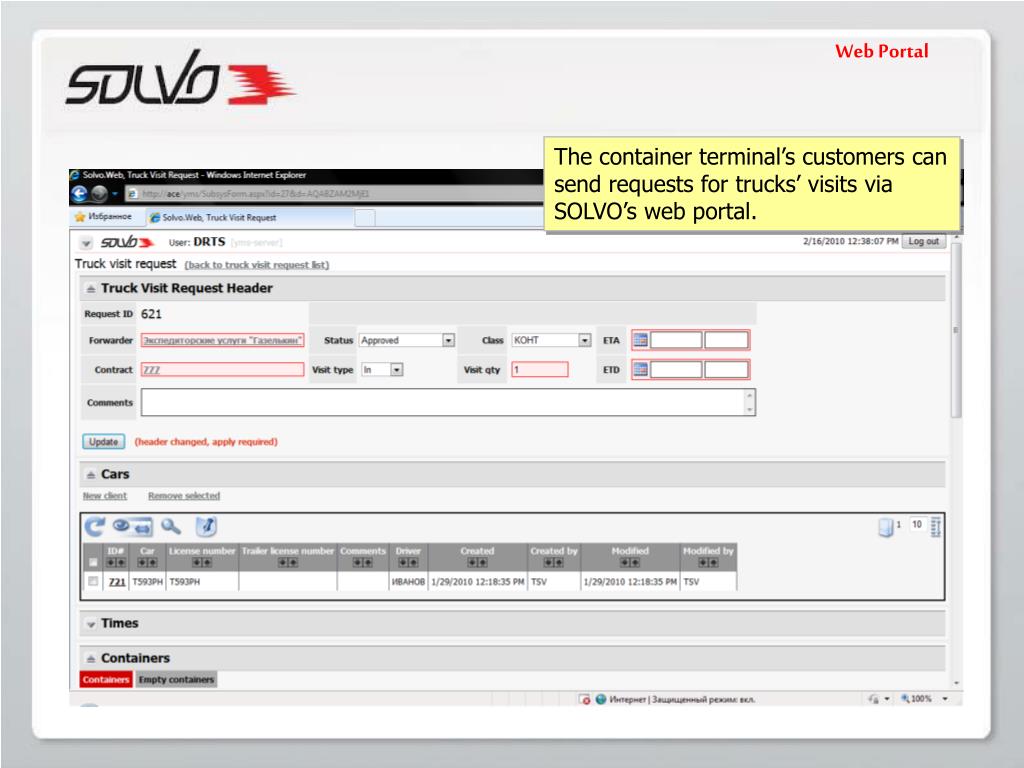Viewport: 1024px width, 768px height.
Task: Click the driver cell ИВАНОВ
Action: (x=408, y=581)
